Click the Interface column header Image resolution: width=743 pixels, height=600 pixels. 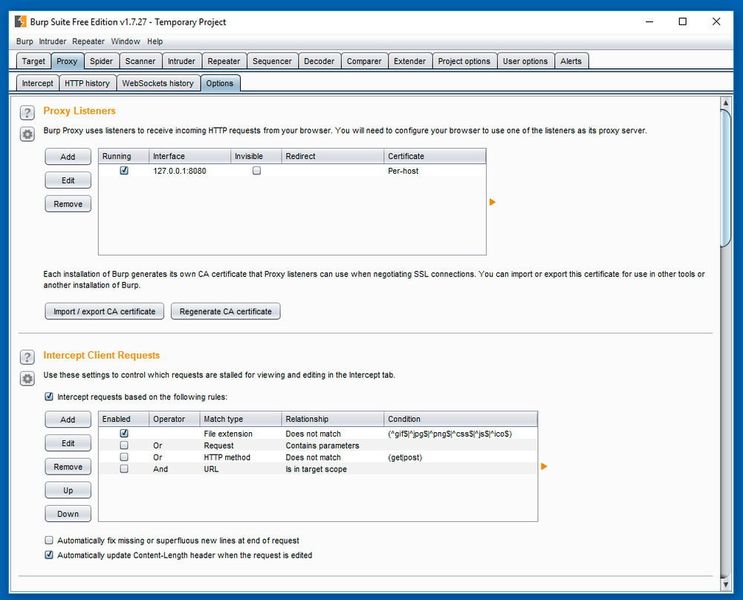[190, 156]
